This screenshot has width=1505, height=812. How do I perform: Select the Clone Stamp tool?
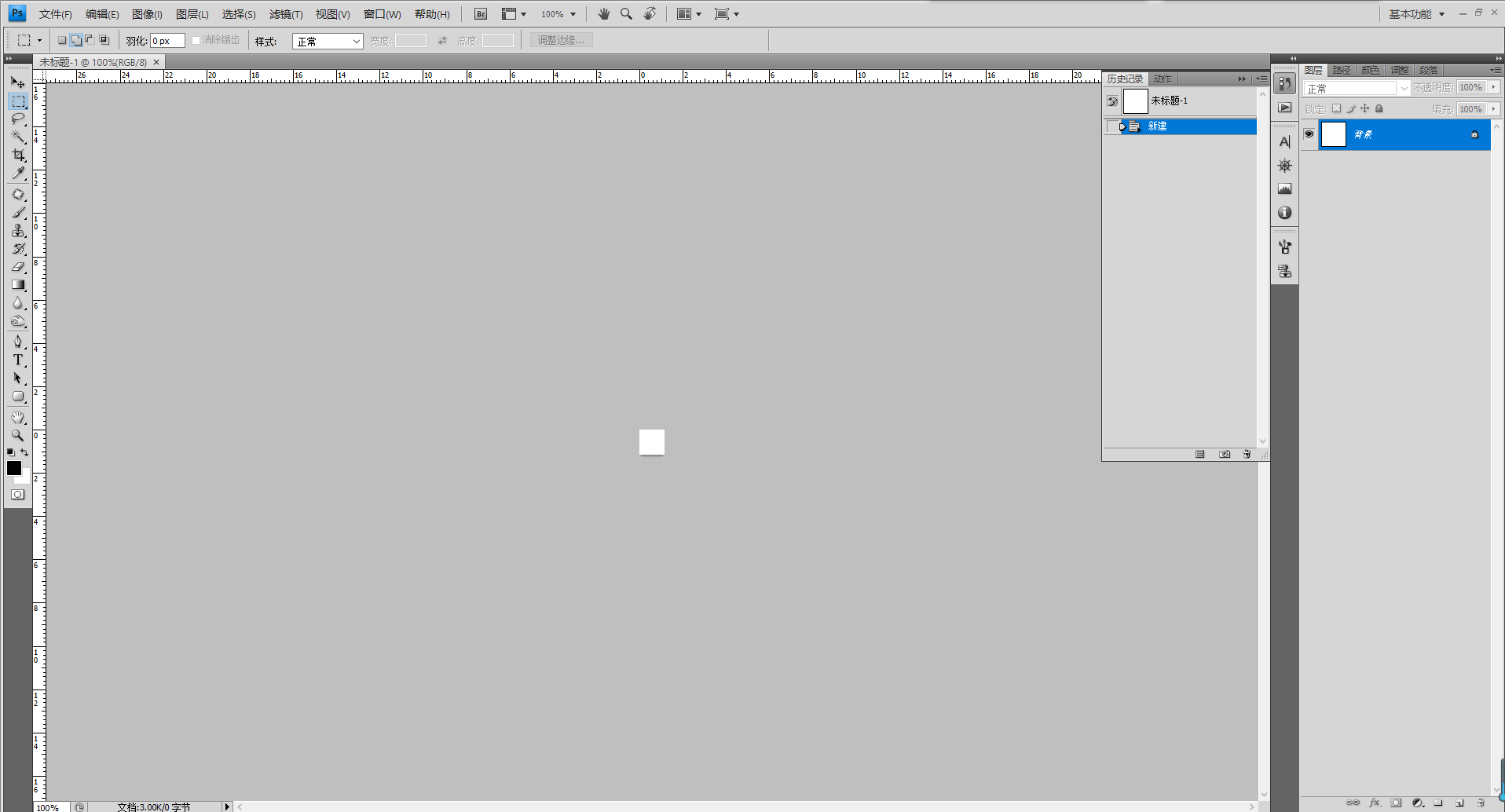18,230
